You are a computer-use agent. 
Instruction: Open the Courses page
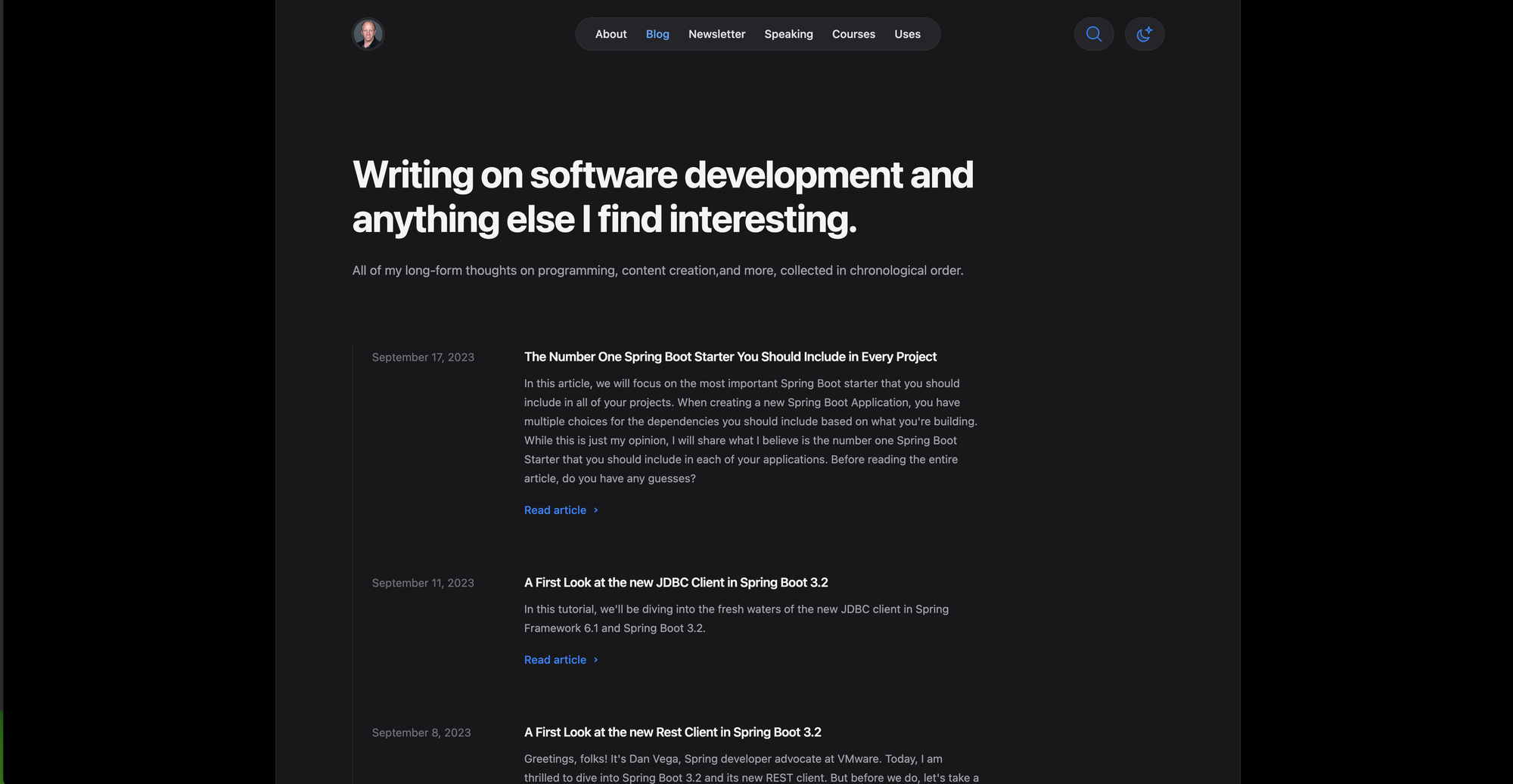[853, 34]
